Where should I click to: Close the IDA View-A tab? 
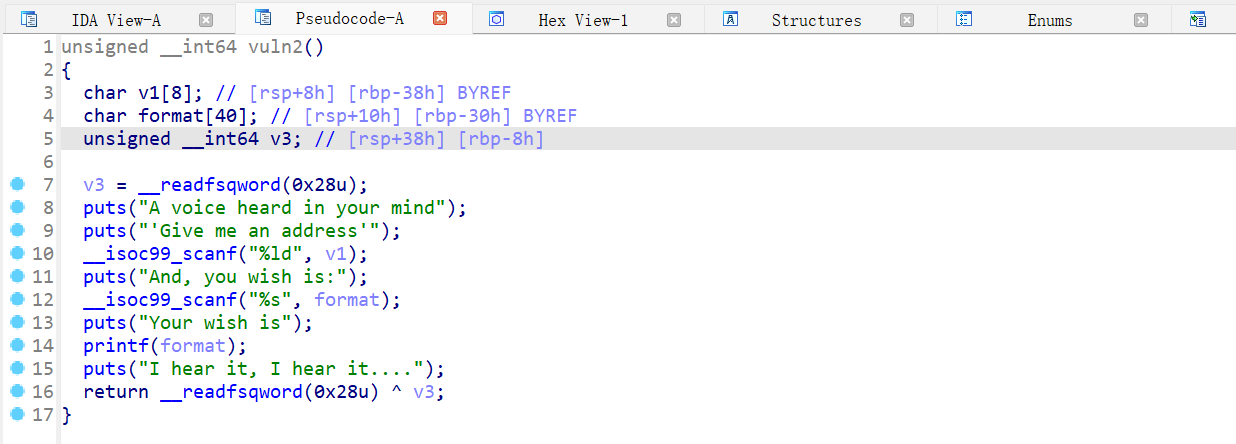coord(206,20)
